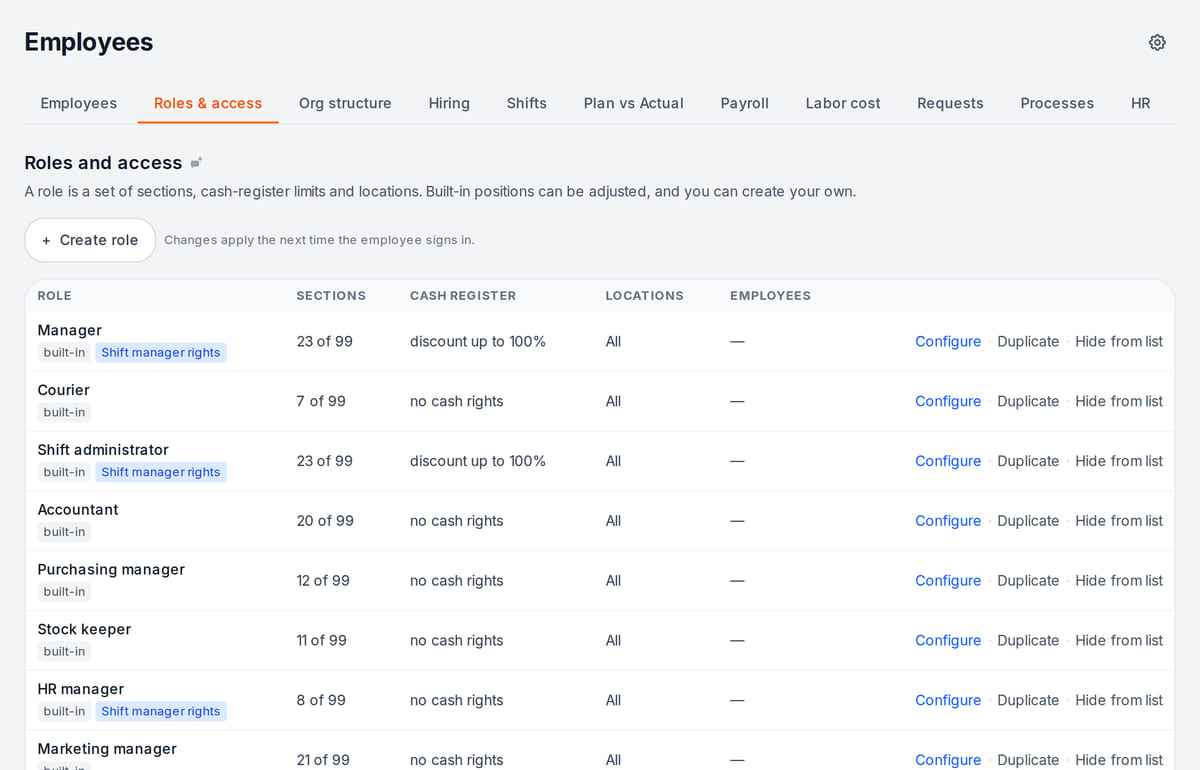Open the Org structure tab

345,103
